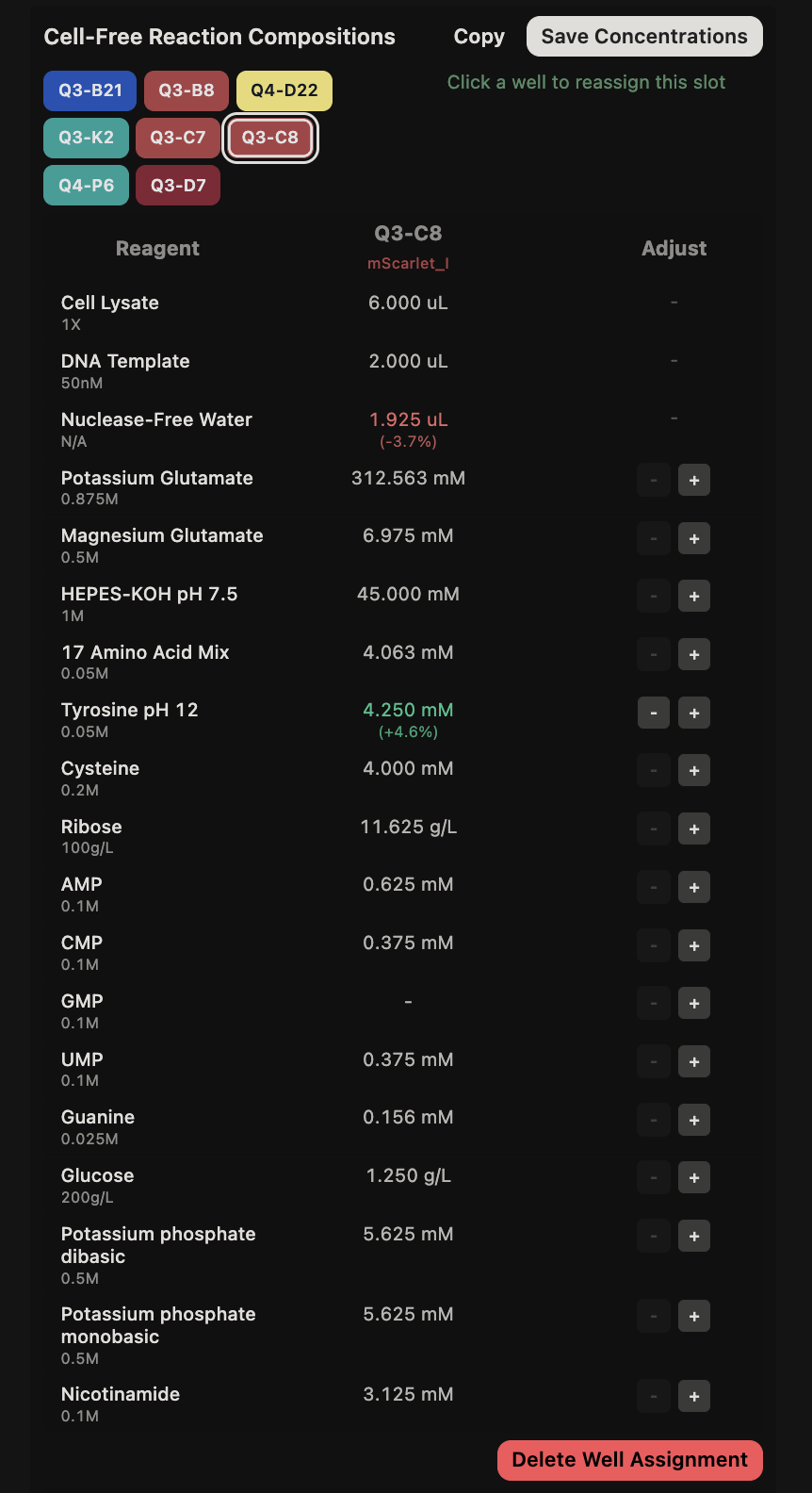Select the Q4-P6 well chip

[x=86, y=186]
